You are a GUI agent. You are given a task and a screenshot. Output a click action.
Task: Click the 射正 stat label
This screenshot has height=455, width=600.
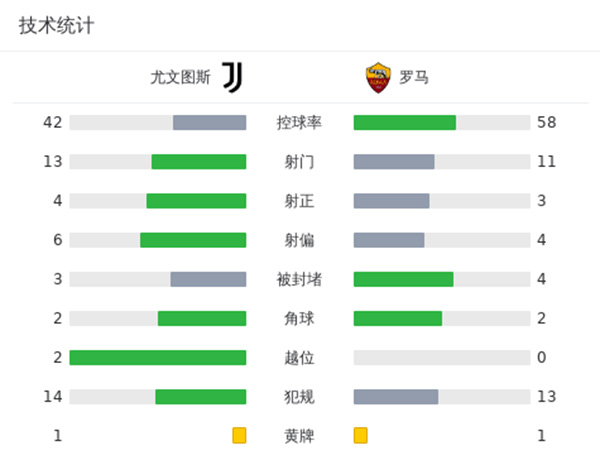coord(299,201)
